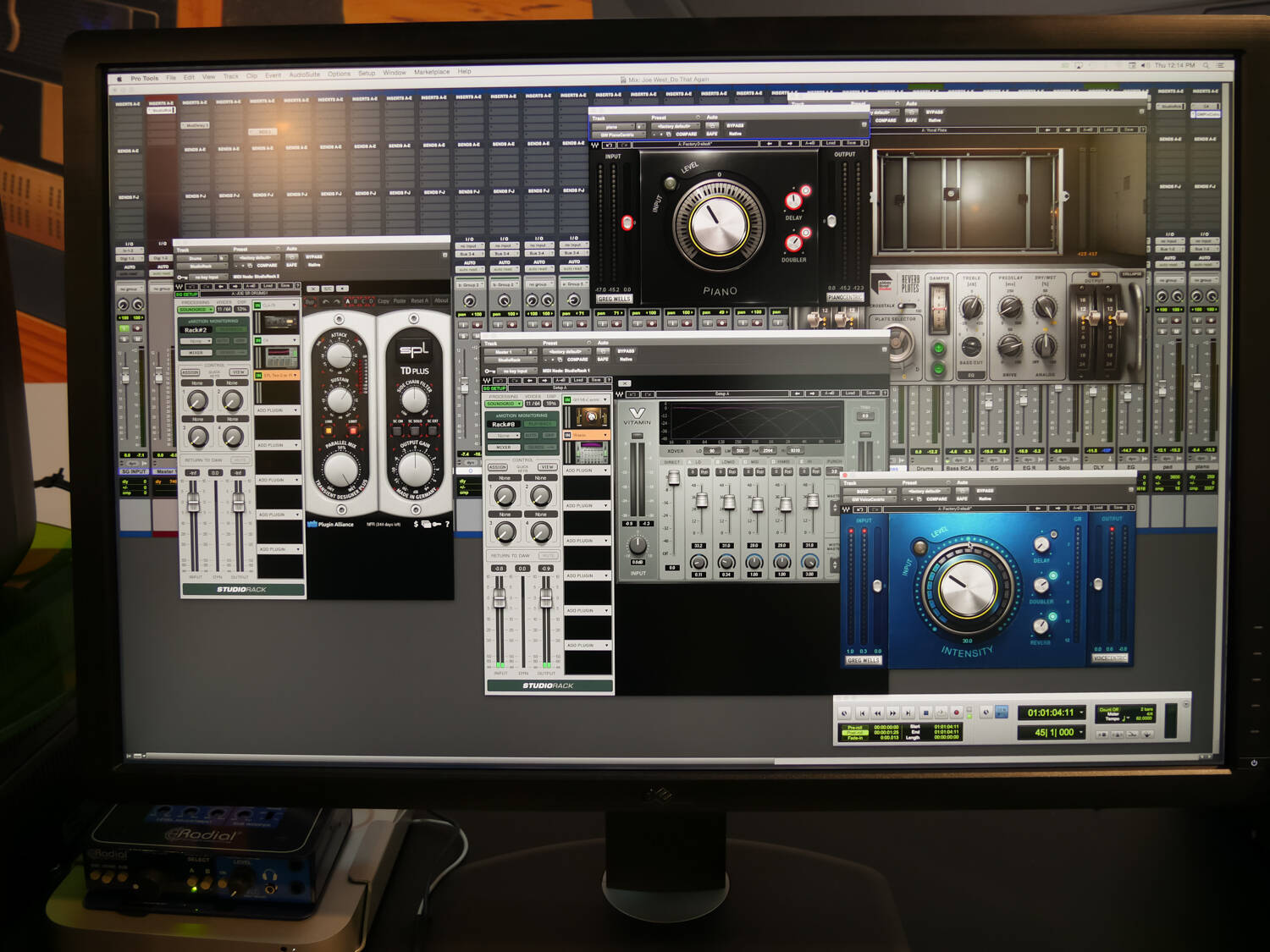This screenshot has width=1270, height=952.
Task: Click the Rewind button in the transport
Action: pos(878,713)
